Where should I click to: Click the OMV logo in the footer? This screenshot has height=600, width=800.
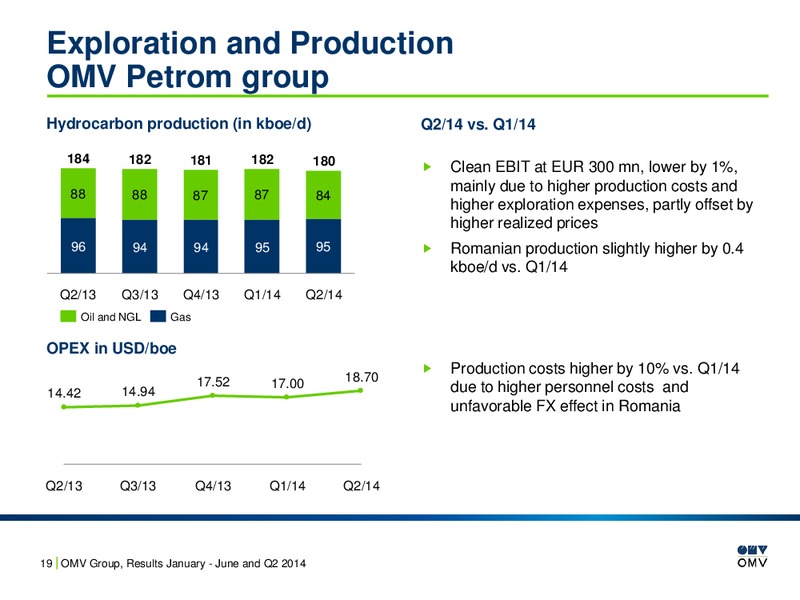pyautogui.click(x=752, y=557)
